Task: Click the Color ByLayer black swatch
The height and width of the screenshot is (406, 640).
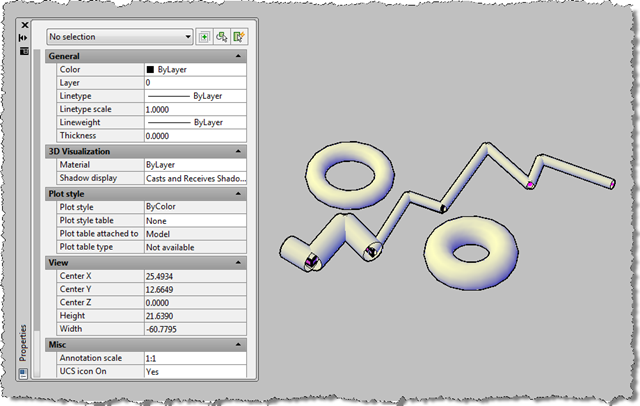Action: click(150, 70)
